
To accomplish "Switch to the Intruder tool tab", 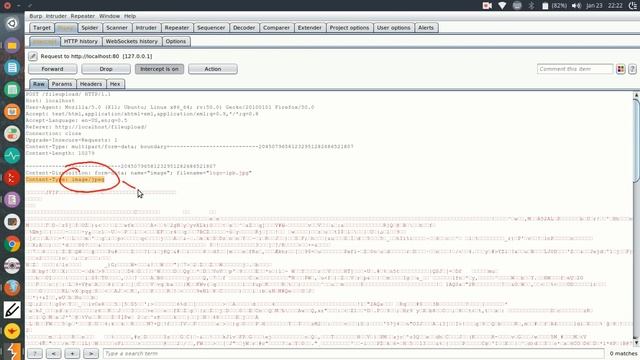I will 146,28.
